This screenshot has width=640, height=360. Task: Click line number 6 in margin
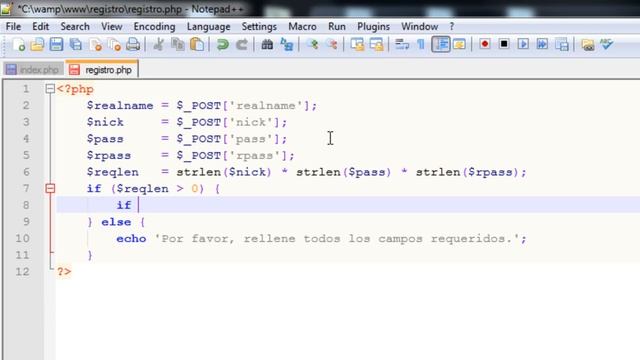pos(26,172)
